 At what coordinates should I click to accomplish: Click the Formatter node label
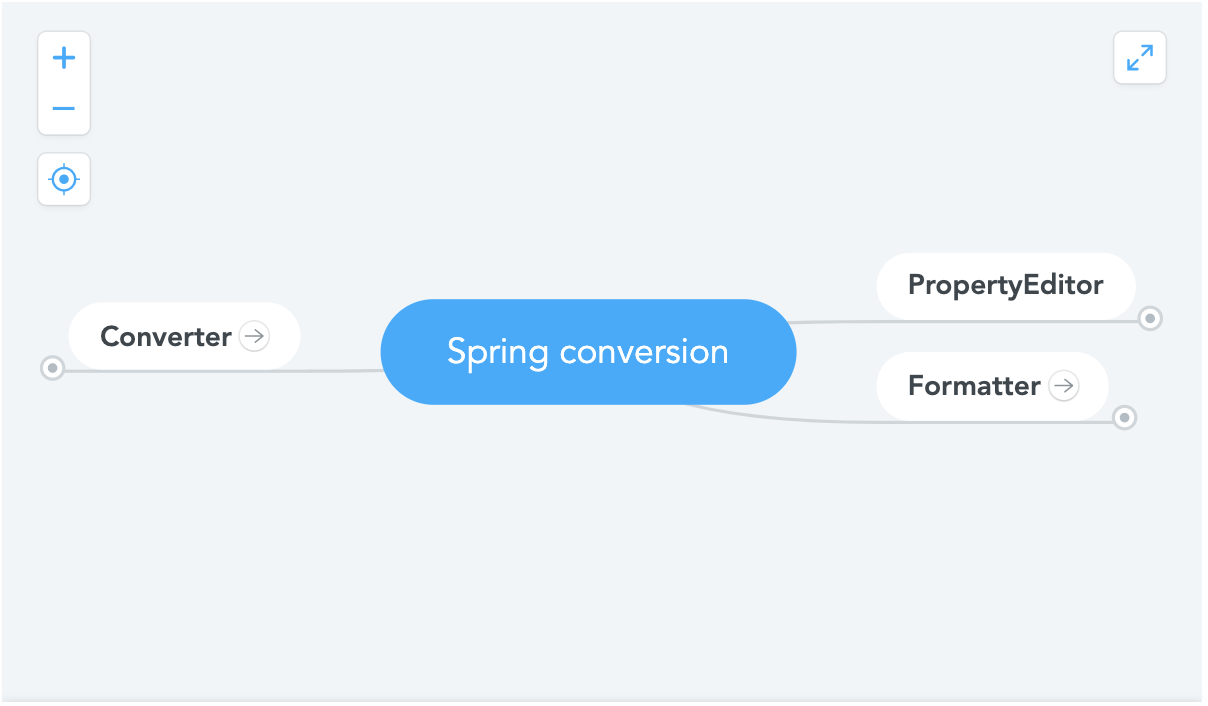(x=972, y=386)
